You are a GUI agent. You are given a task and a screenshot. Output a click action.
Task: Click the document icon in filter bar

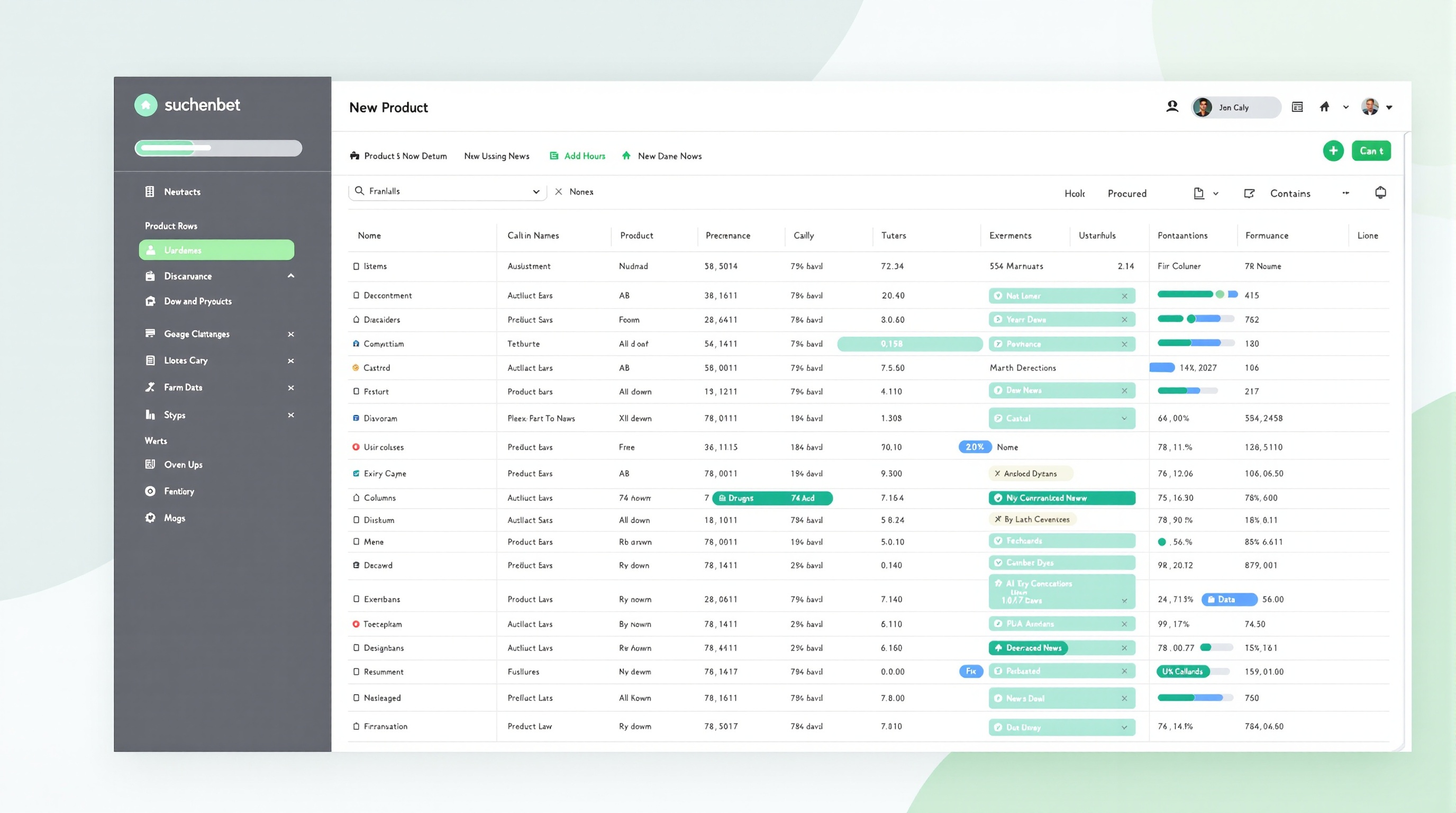point(1198,193)
